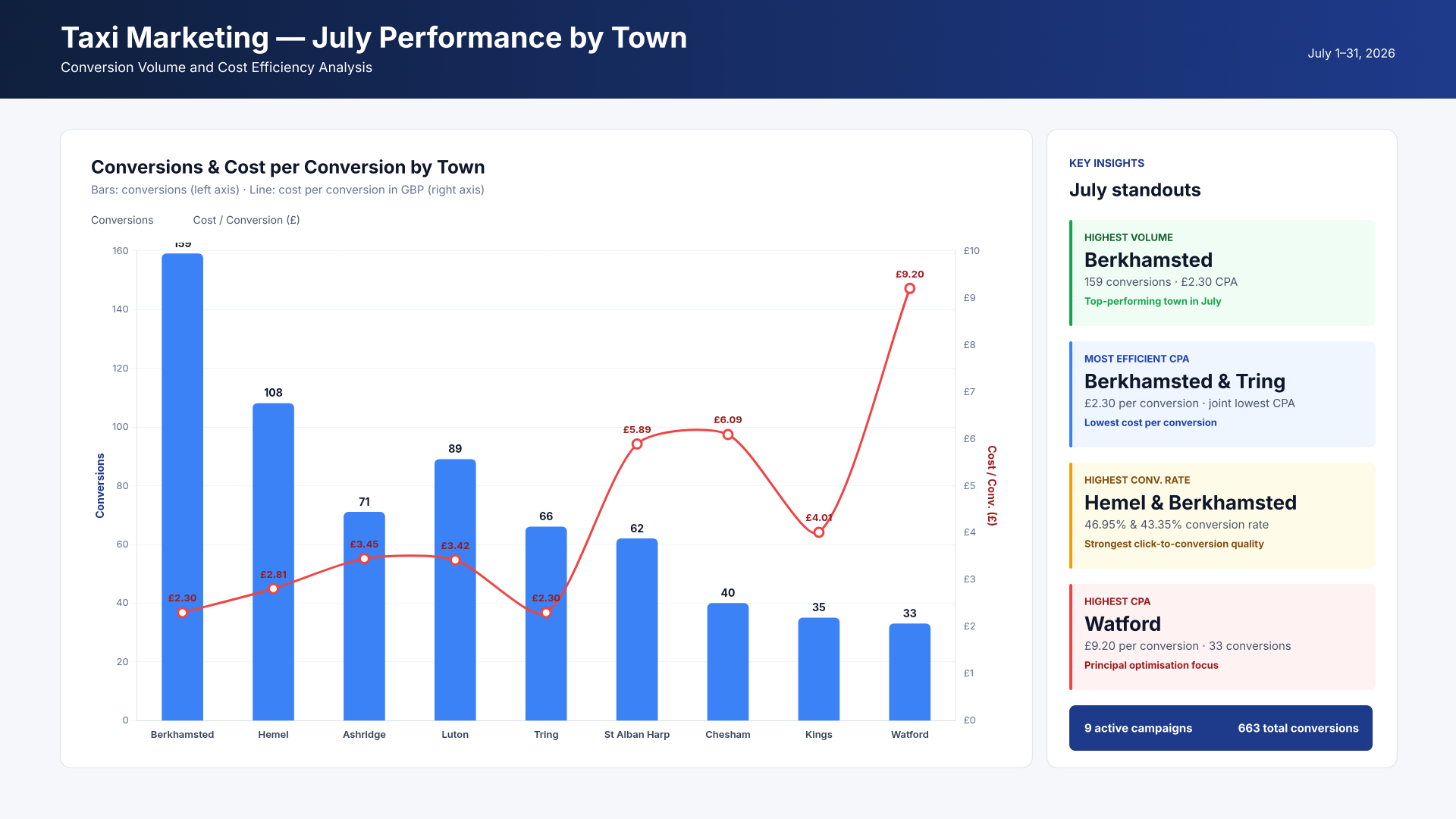Select the Hemel bar showing 108 conversions
Screen dimensions: 1456x819
pyautogui.click(x=273, y=562)
